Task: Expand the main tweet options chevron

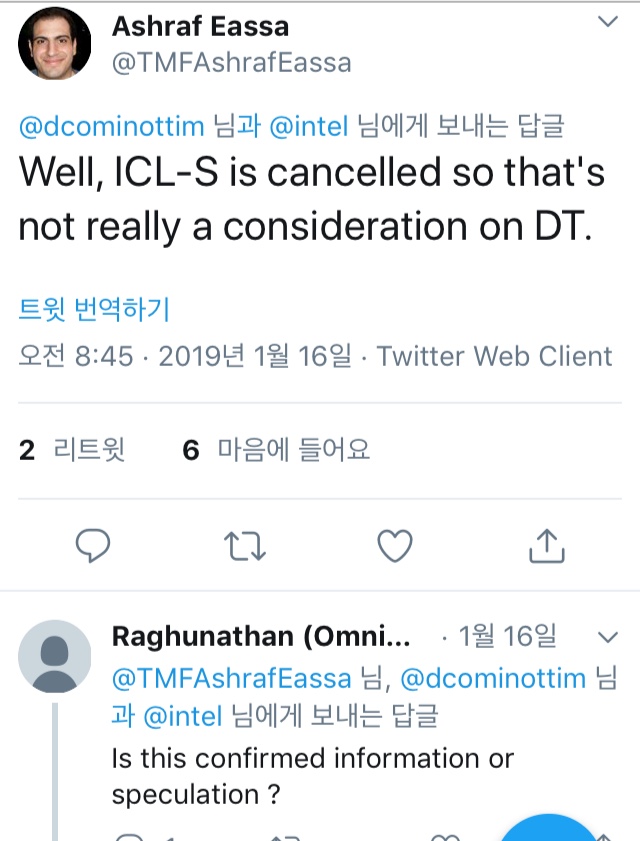Action: (x=607, y=21)
